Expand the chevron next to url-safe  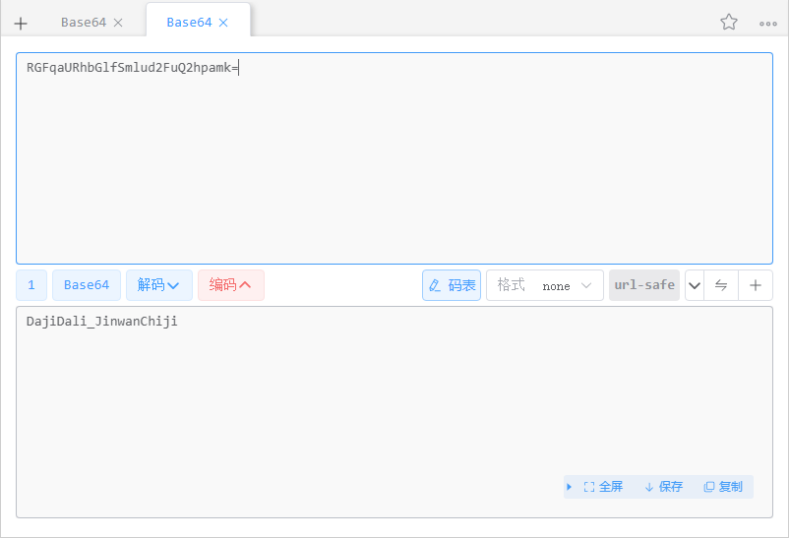point(694,285)
